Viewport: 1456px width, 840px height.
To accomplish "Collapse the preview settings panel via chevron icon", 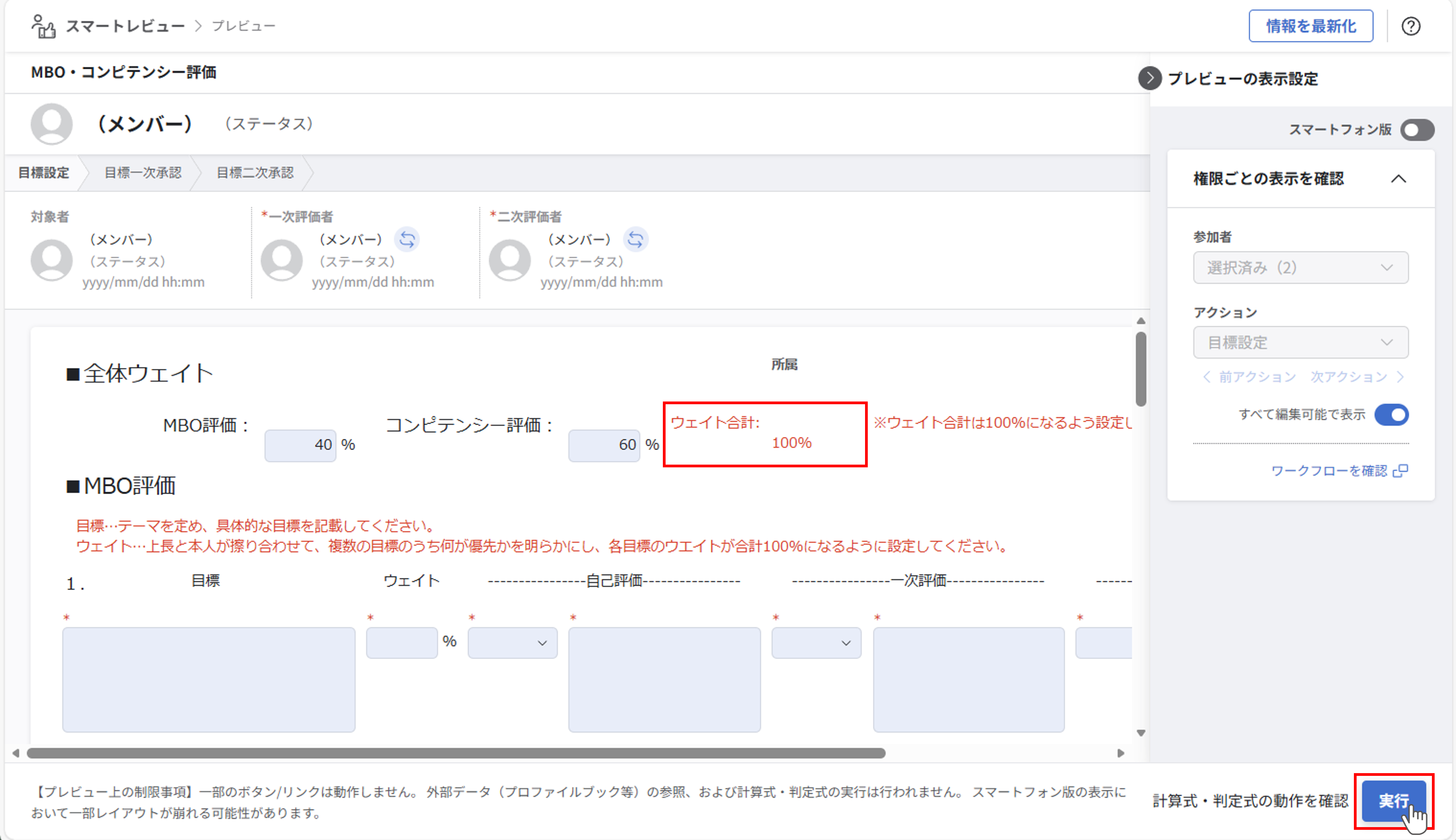I will (x=1150, y=79).
